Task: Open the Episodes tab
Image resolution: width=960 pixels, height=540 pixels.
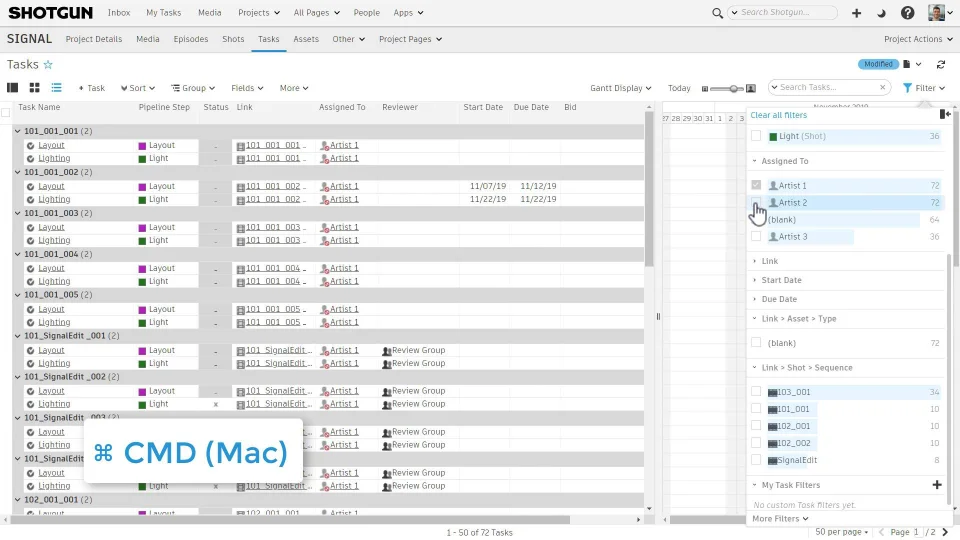Action: click(190, 39)
